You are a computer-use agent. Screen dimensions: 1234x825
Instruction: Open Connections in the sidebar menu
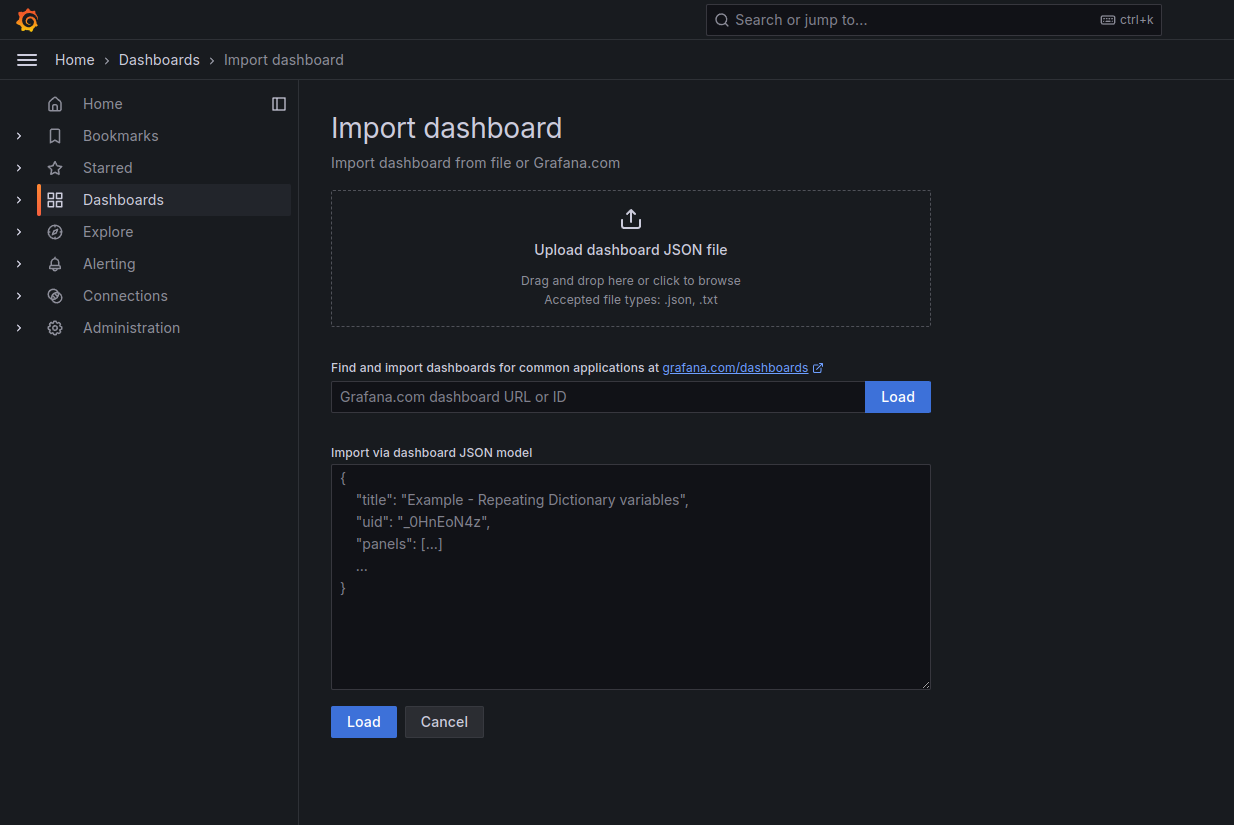125,296
